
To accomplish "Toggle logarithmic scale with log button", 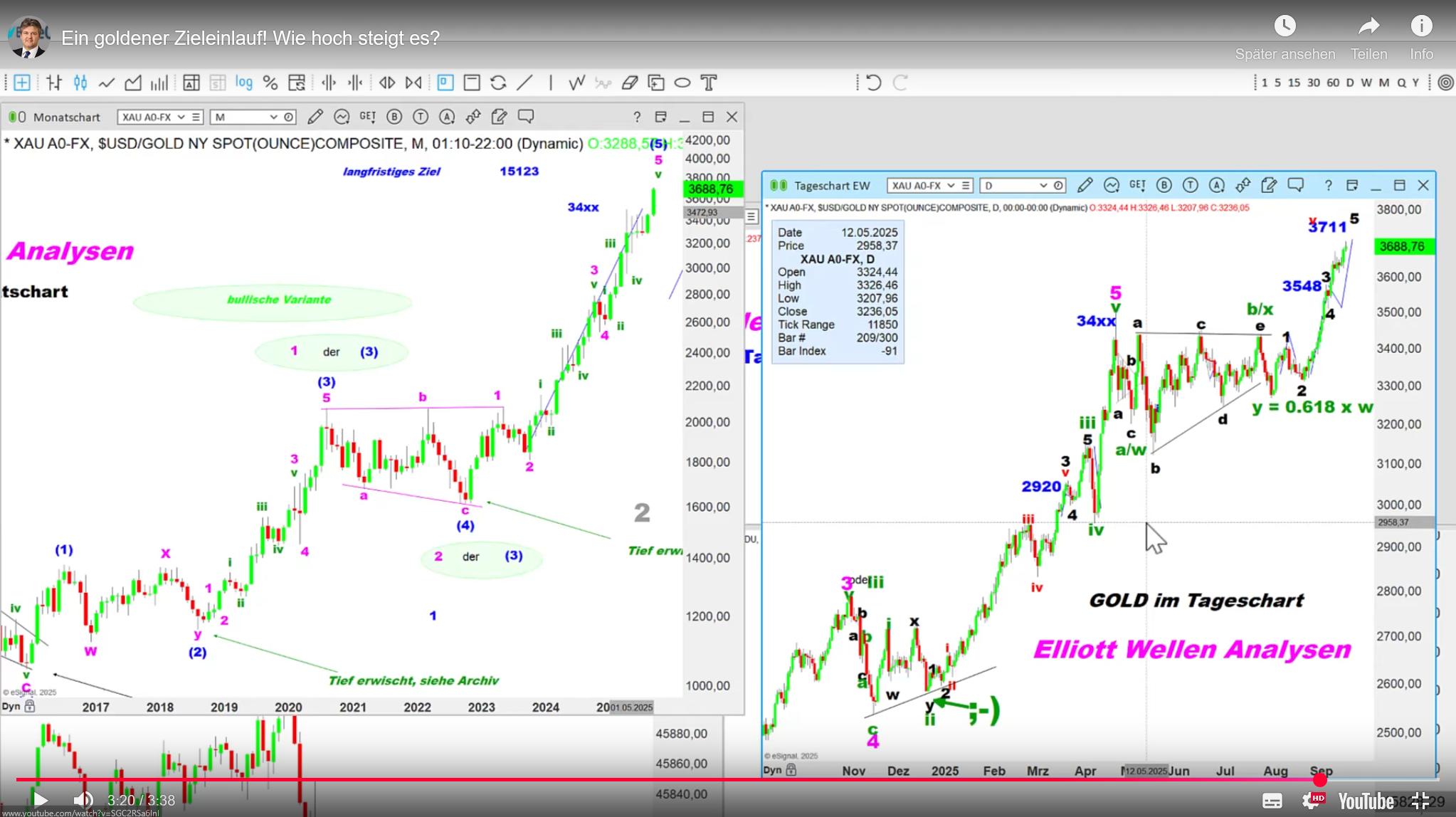I will [x=243, y=83].
